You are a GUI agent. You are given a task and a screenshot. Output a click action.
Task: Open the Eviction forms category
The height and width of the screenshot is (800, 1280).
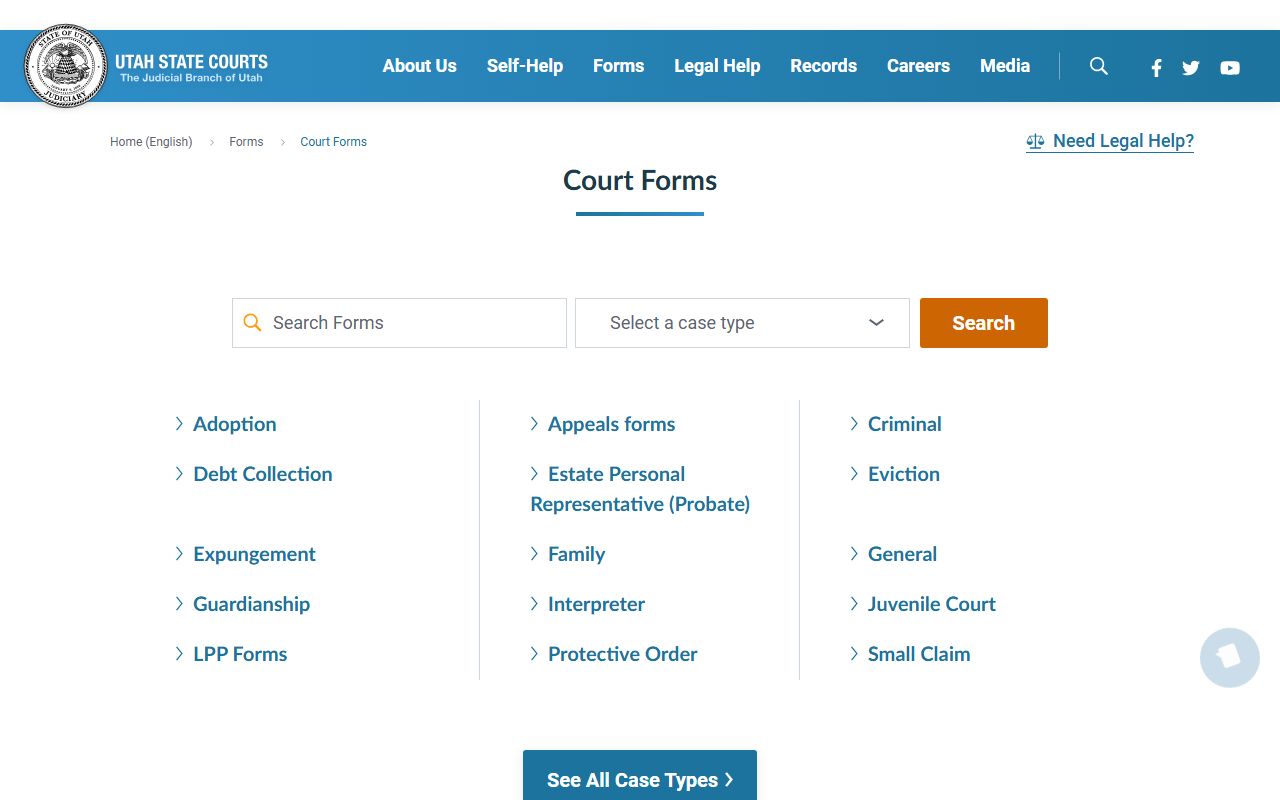[903, 474]
